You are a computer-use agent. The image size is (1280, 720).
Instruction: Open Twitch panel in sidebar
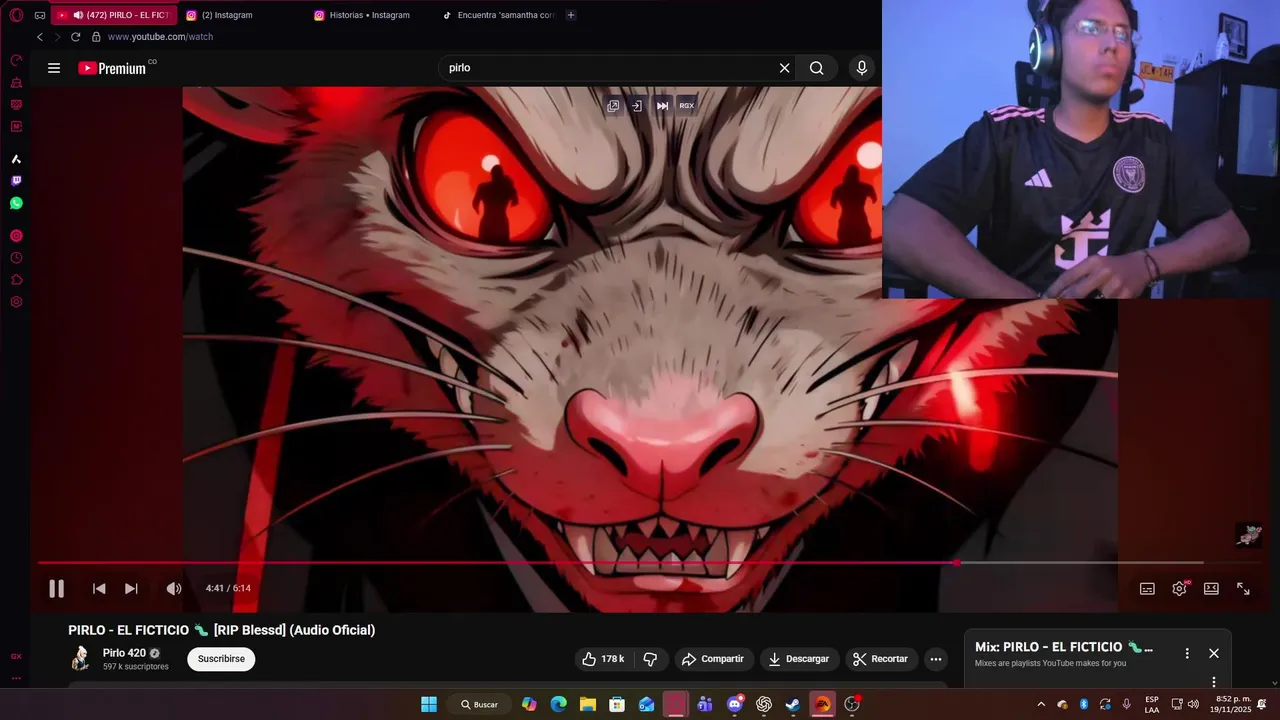point(16,181)
